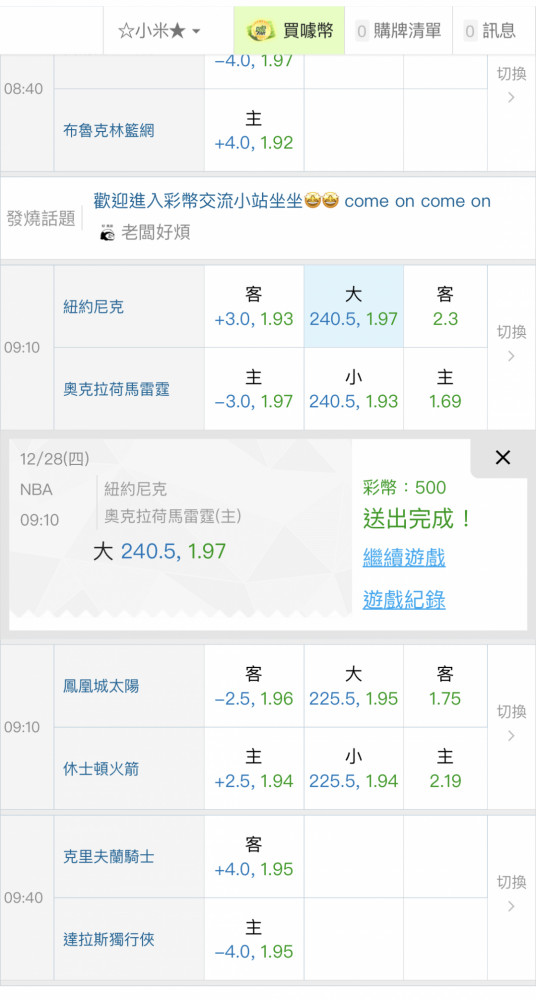Pick 主 2.19 moneyline for Rockets

point(445,769)
